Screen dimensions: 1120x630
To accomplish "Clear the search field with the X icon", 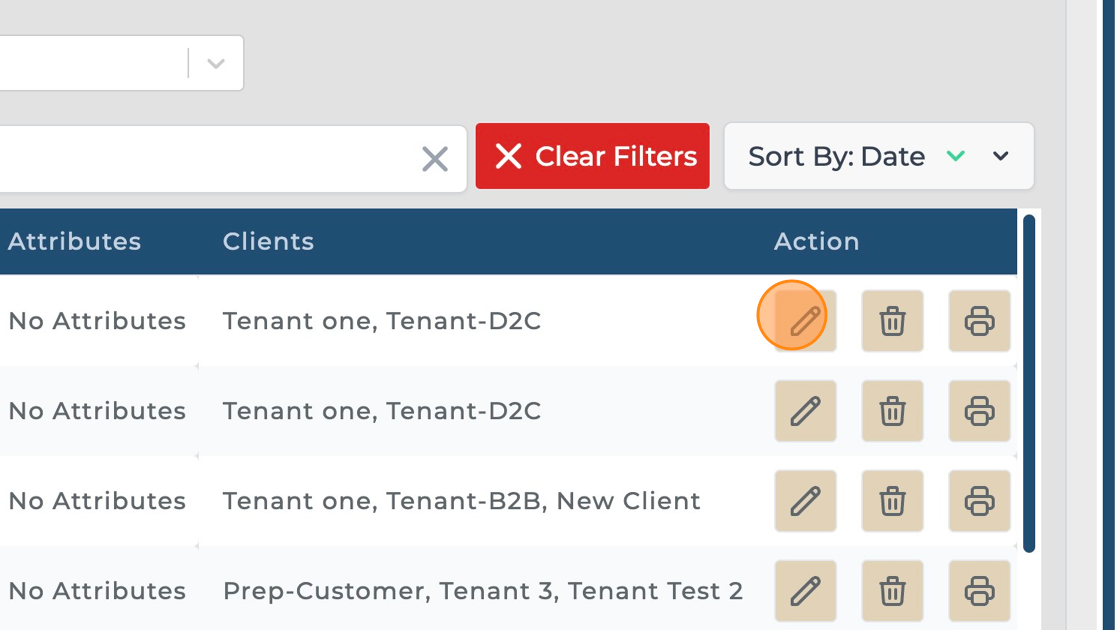I will pos(435,158).
